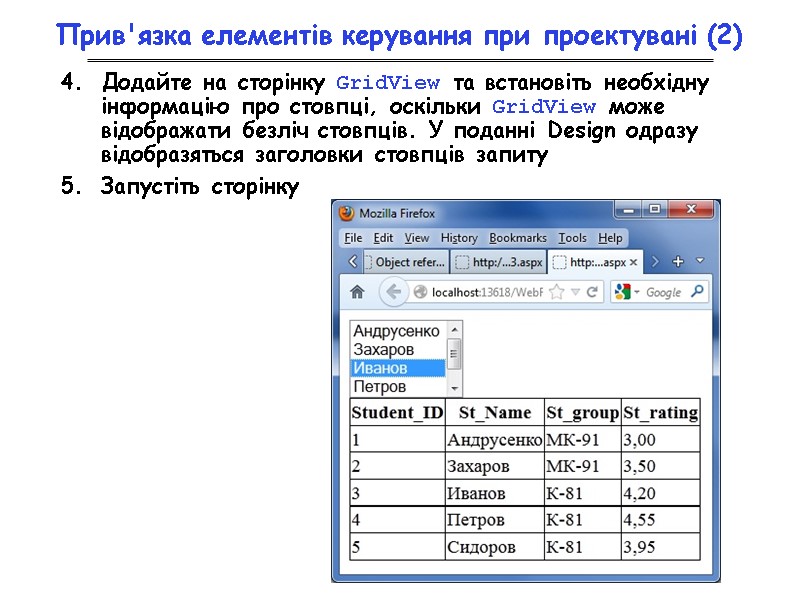Go back with the back arrow button
800x600 pixels.
click(x=393, y=292)
